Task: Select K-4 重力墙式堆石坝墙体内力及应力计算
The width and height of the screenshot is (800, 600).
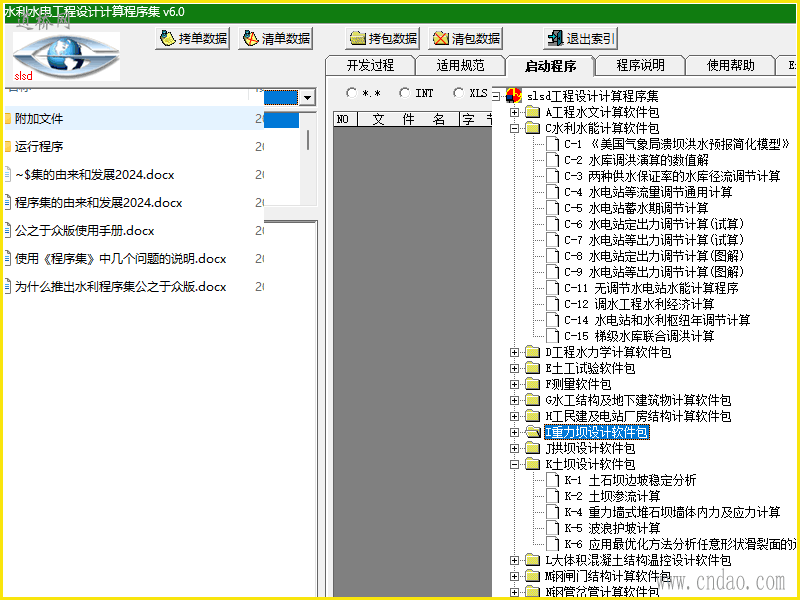Action: (672, 512)
